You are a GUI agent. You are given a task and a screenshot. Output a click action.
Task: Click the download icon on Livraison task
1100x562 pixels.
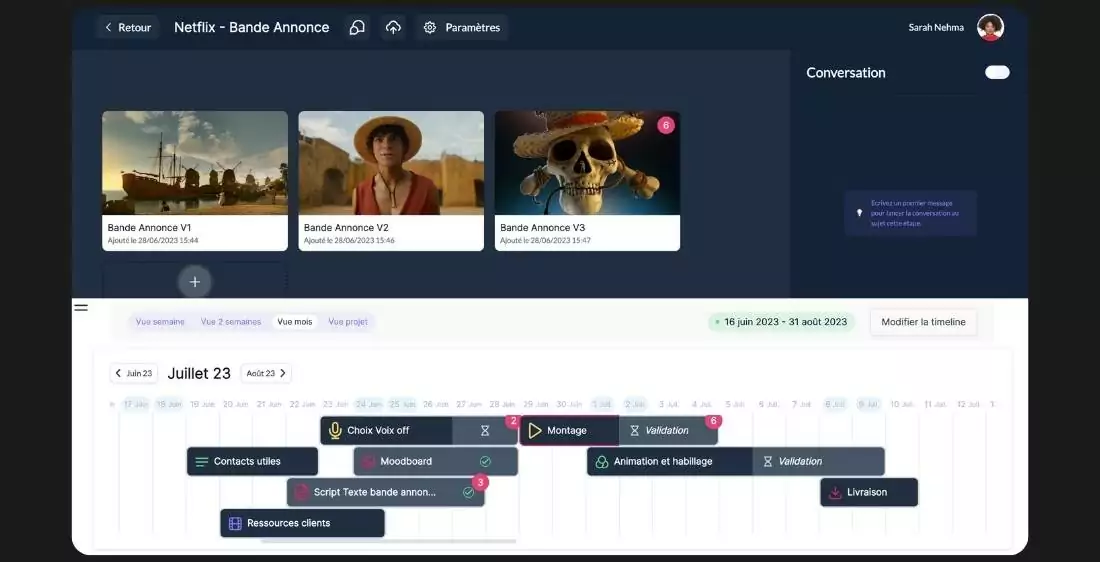point(834,492)
